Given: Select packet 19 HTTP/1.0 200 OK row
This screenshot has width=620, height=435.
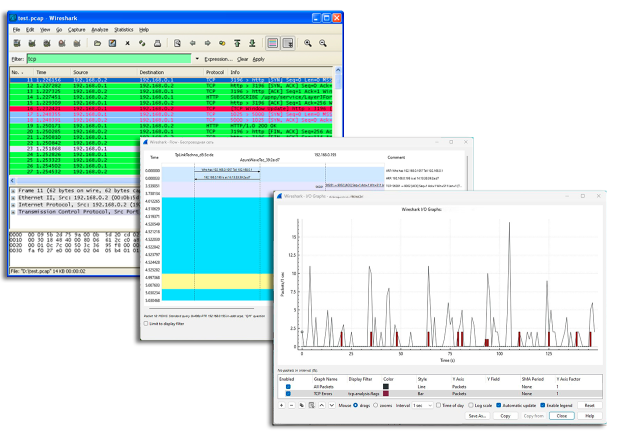Looking at the screenshot, I should (x=171, y=126).
